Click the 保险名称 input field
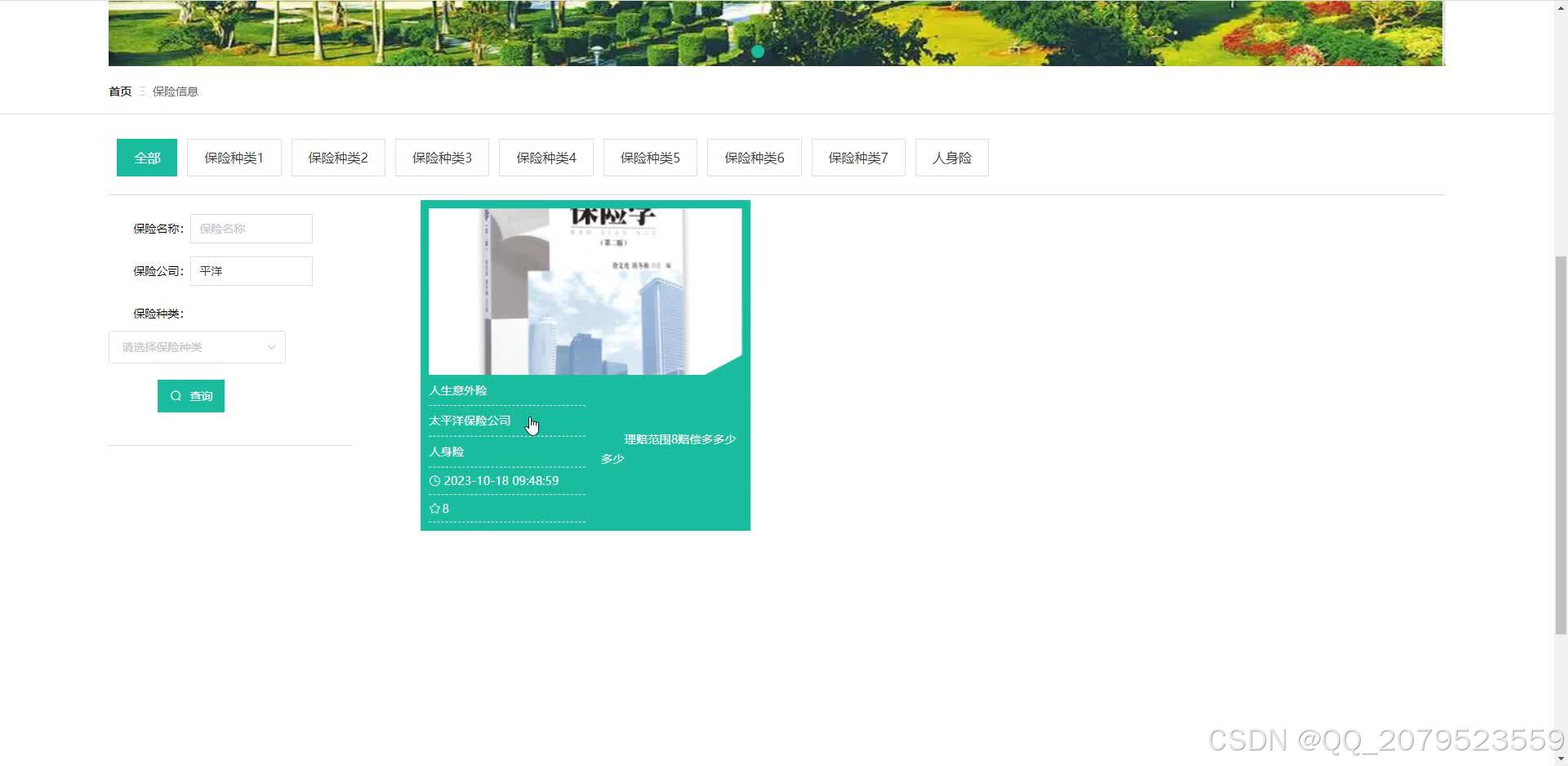 point(251,228)
